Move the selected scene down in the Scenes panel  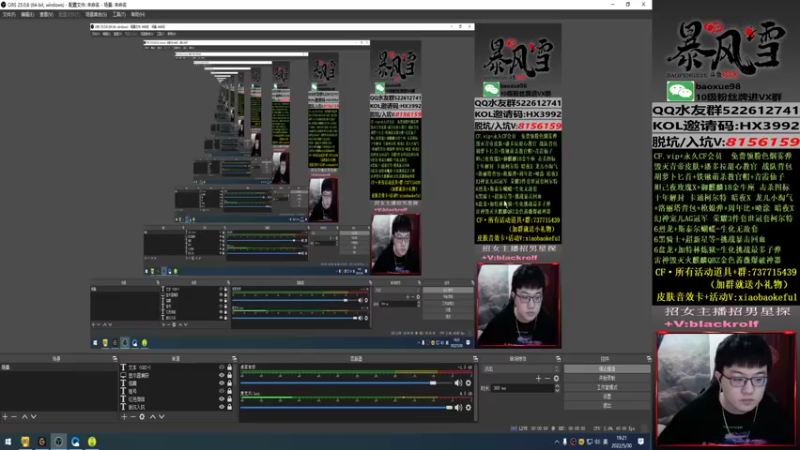tap(34, 417)
